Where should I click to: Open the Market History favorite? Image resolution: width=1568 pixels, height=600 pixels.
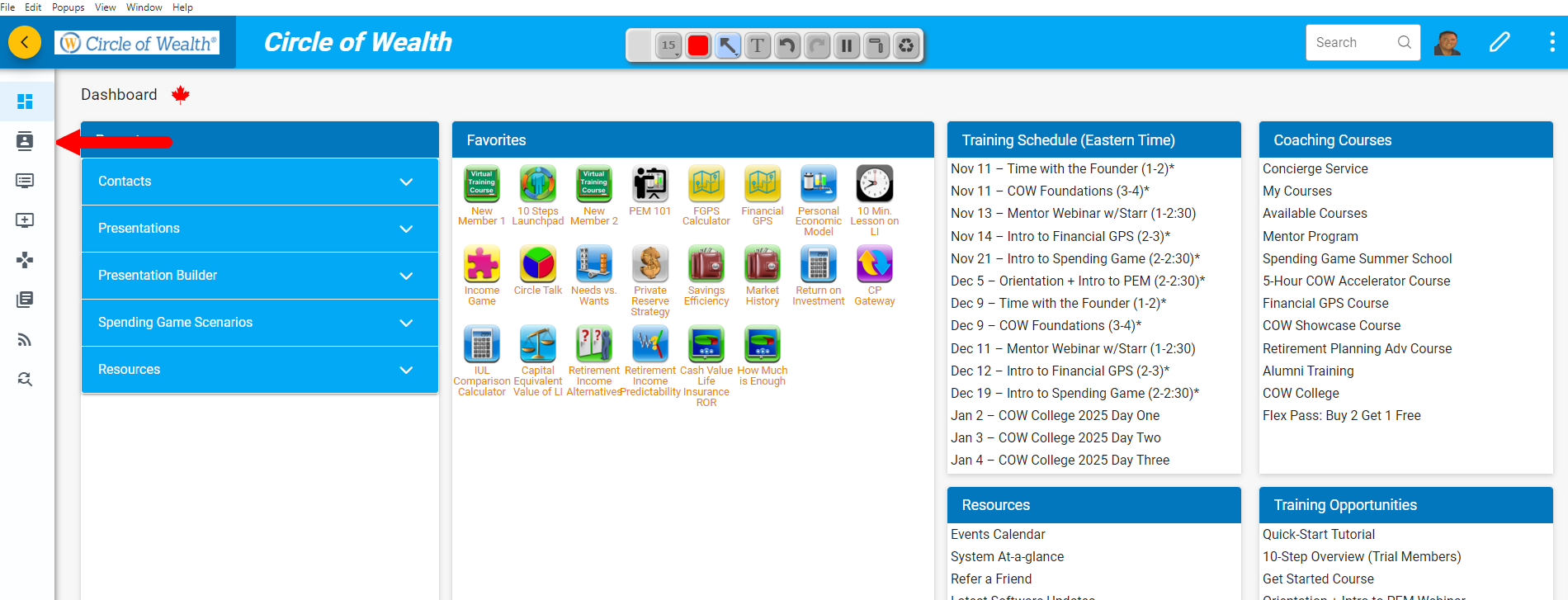tap(763, 276)
